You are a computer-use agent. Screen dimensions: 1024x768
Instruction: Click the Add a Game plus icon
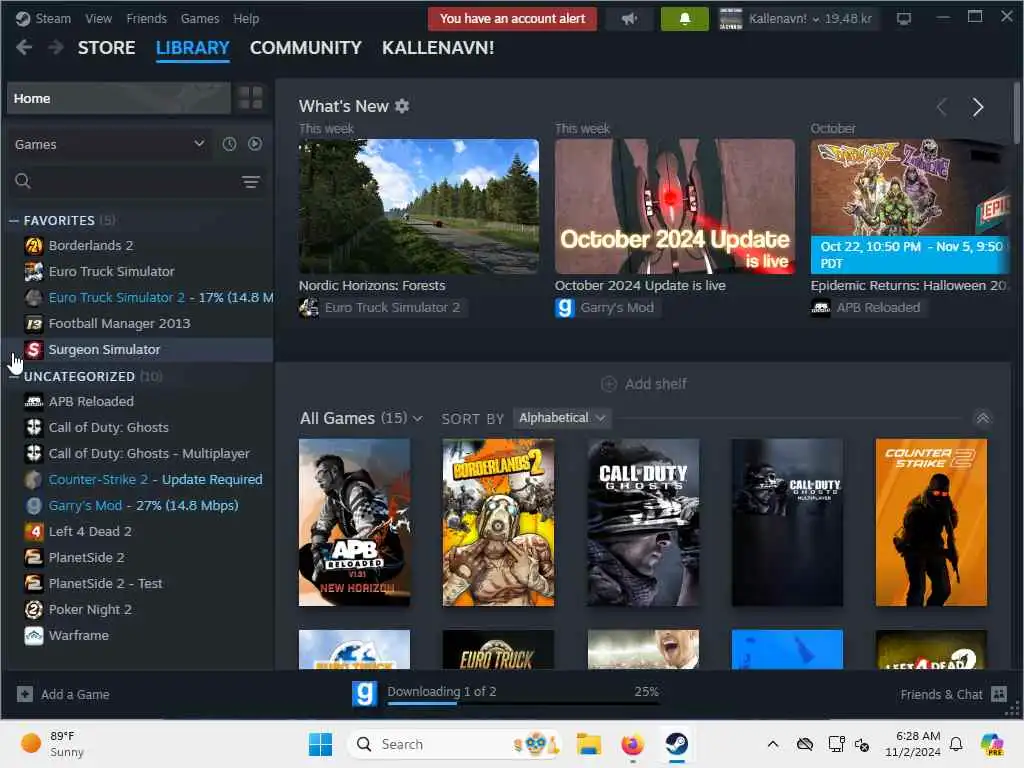(25, 694)
